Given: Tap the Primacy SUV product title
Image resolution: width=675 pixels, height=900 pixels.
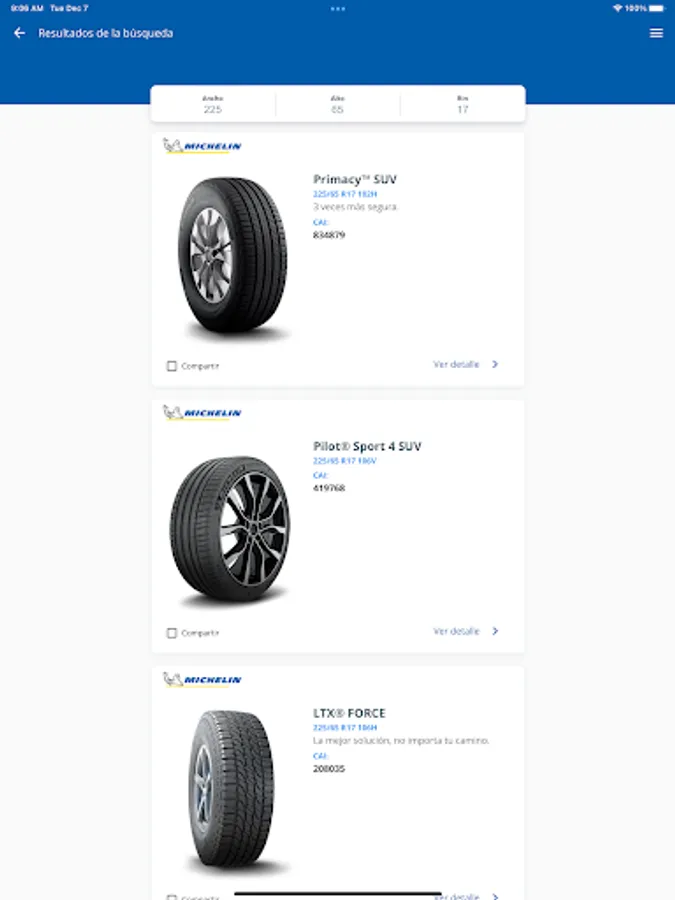Looking at the screenshot, I should click(355, 180).
